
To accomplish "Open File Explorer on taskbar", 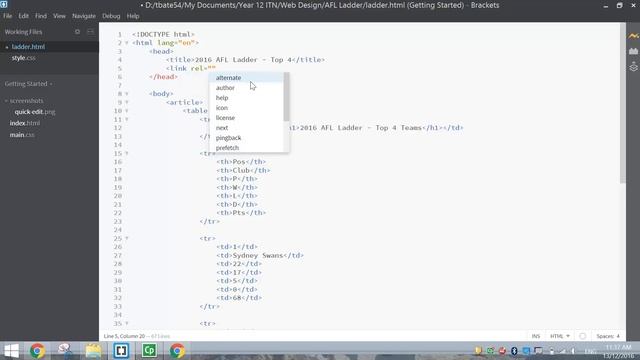I will pyautogui.click(x=93, y=351).
